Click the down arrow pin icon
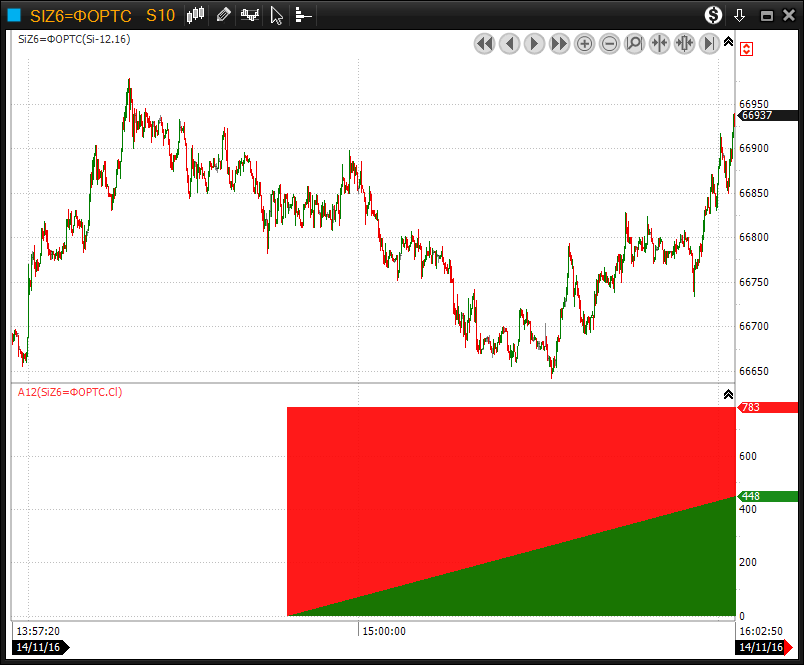Screen dimensions: 804x665 point(740,15)
